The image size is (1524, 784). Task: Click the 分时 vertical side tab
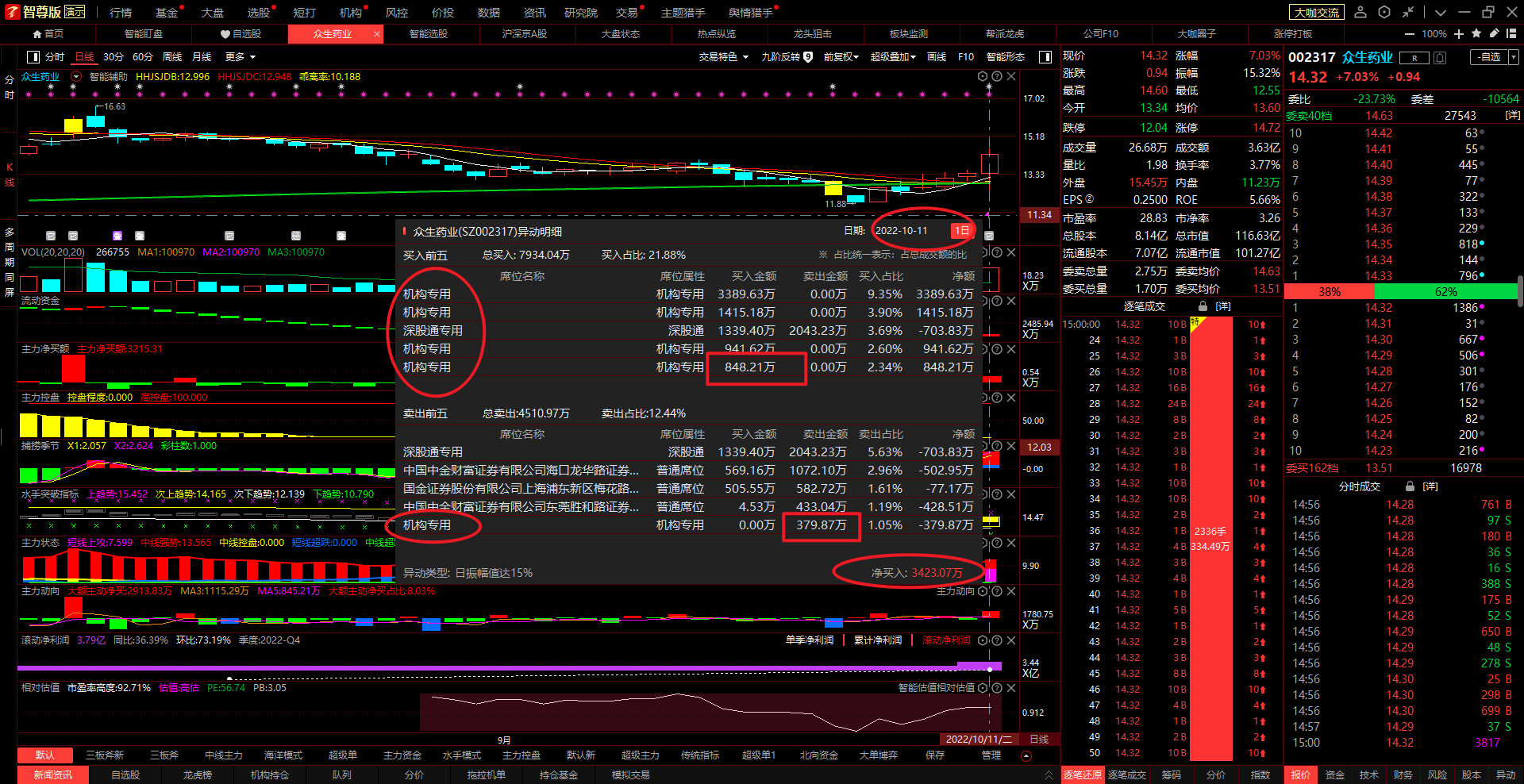click(10, 87)
